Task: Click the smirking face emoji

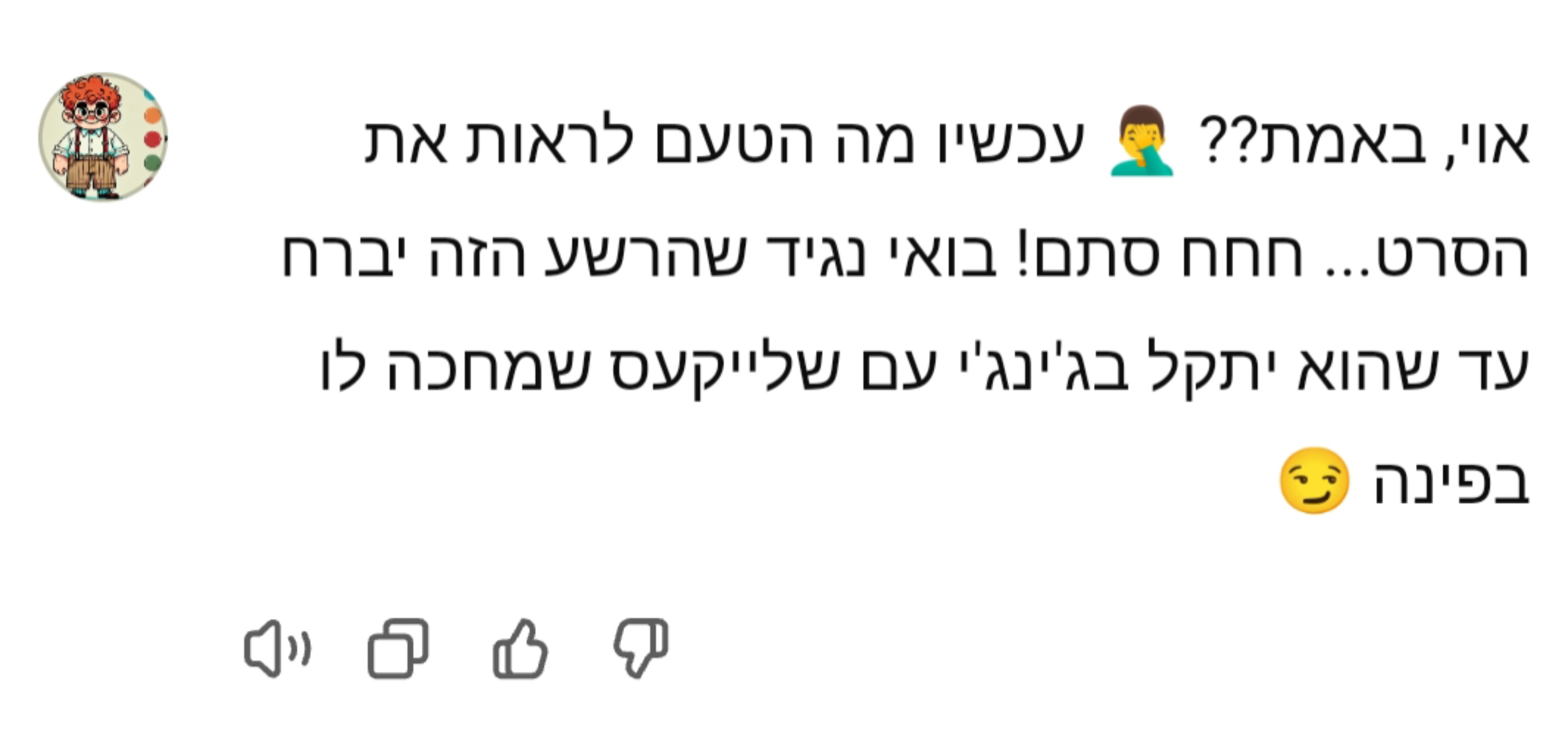Action: pos(1314,481)
